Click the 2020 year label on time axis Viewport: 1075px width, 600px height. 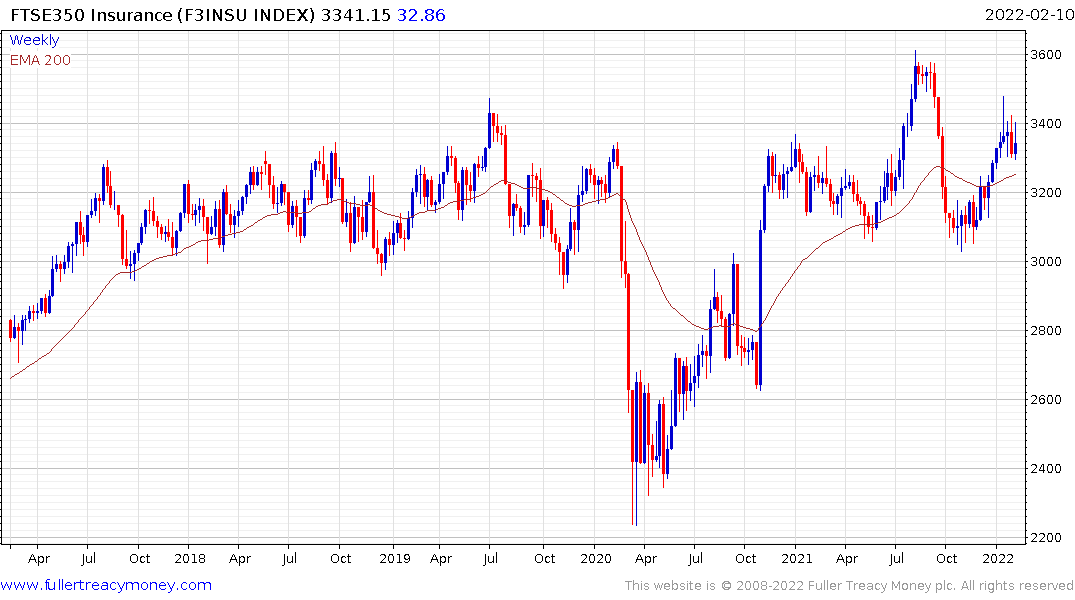pyautogui.click(x=596, y=558)
